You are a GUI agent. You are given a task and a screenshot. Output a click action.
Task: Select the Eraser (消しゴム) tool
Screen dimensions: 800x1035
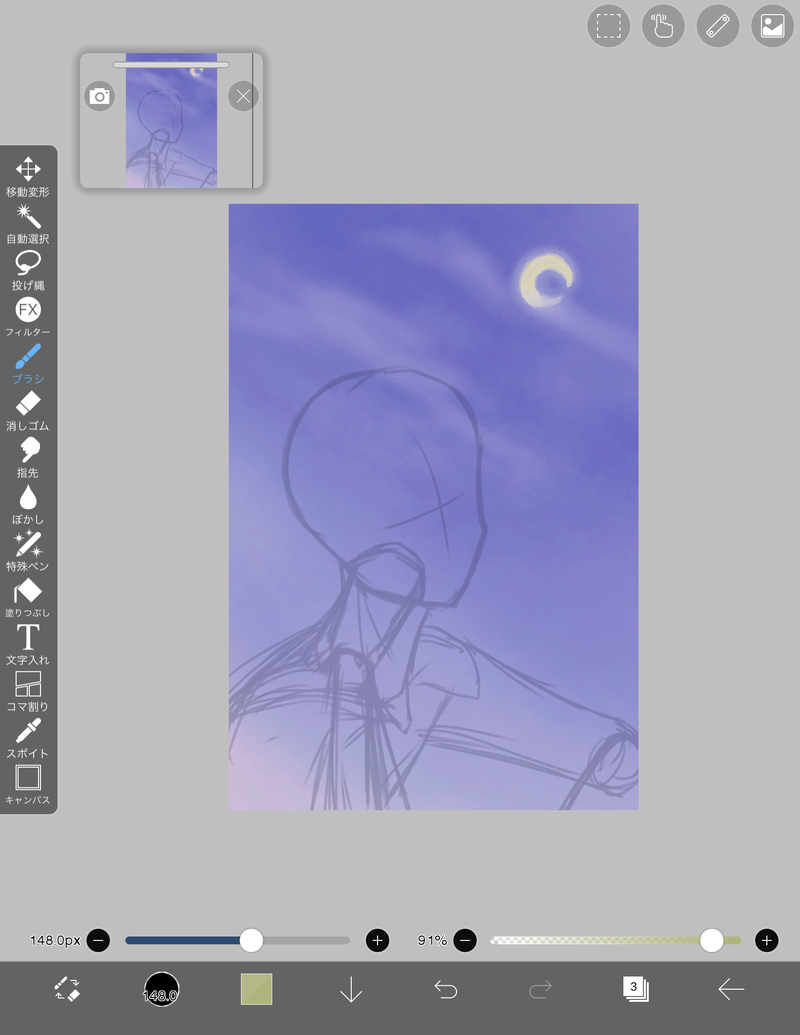pyautogui.click(x=28, y=411)
